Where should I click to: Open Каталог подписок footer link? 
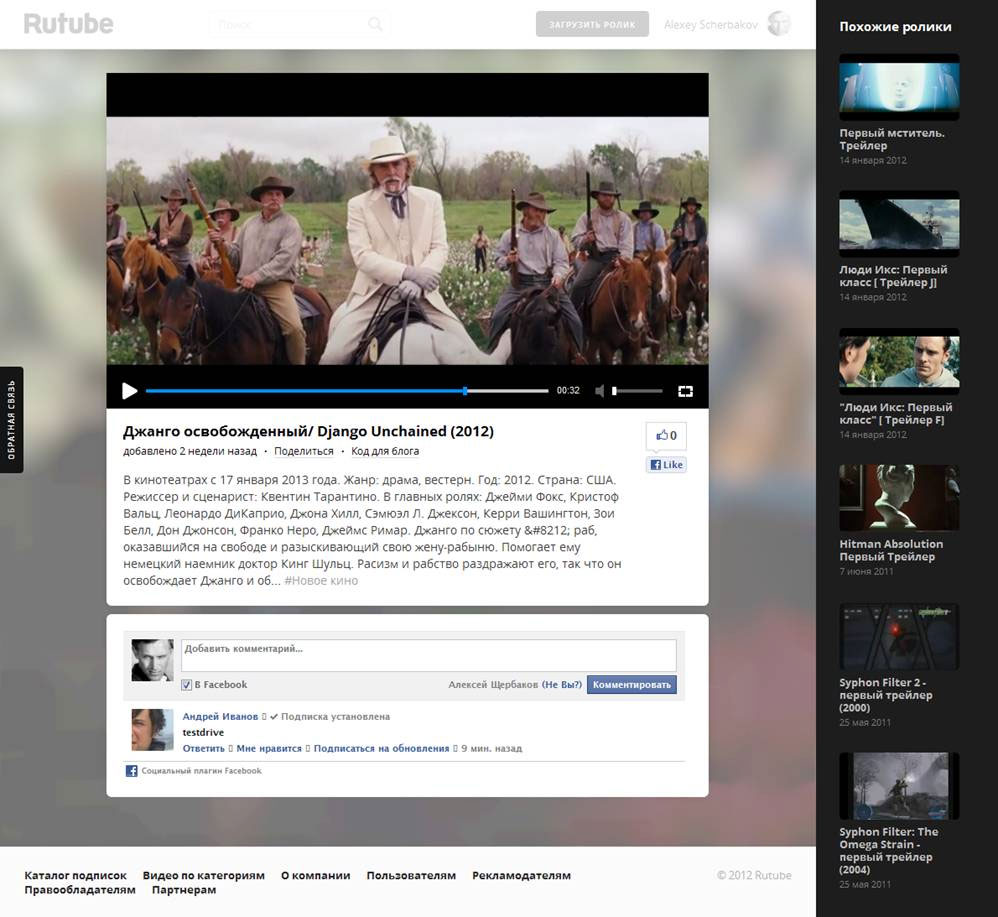tap(76, 876)
